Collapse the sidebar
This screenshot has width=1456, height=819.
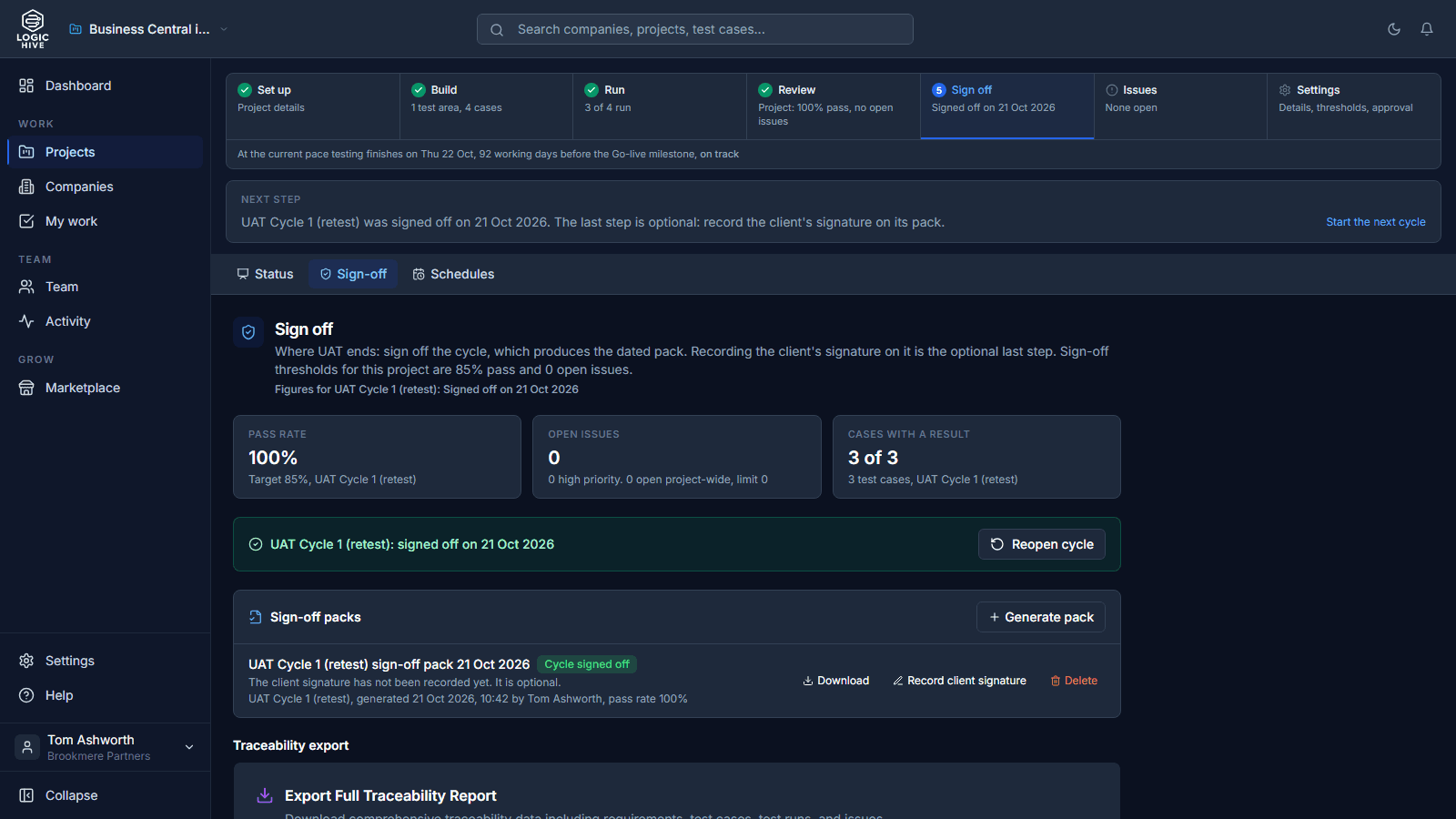(x=105, y=795)
